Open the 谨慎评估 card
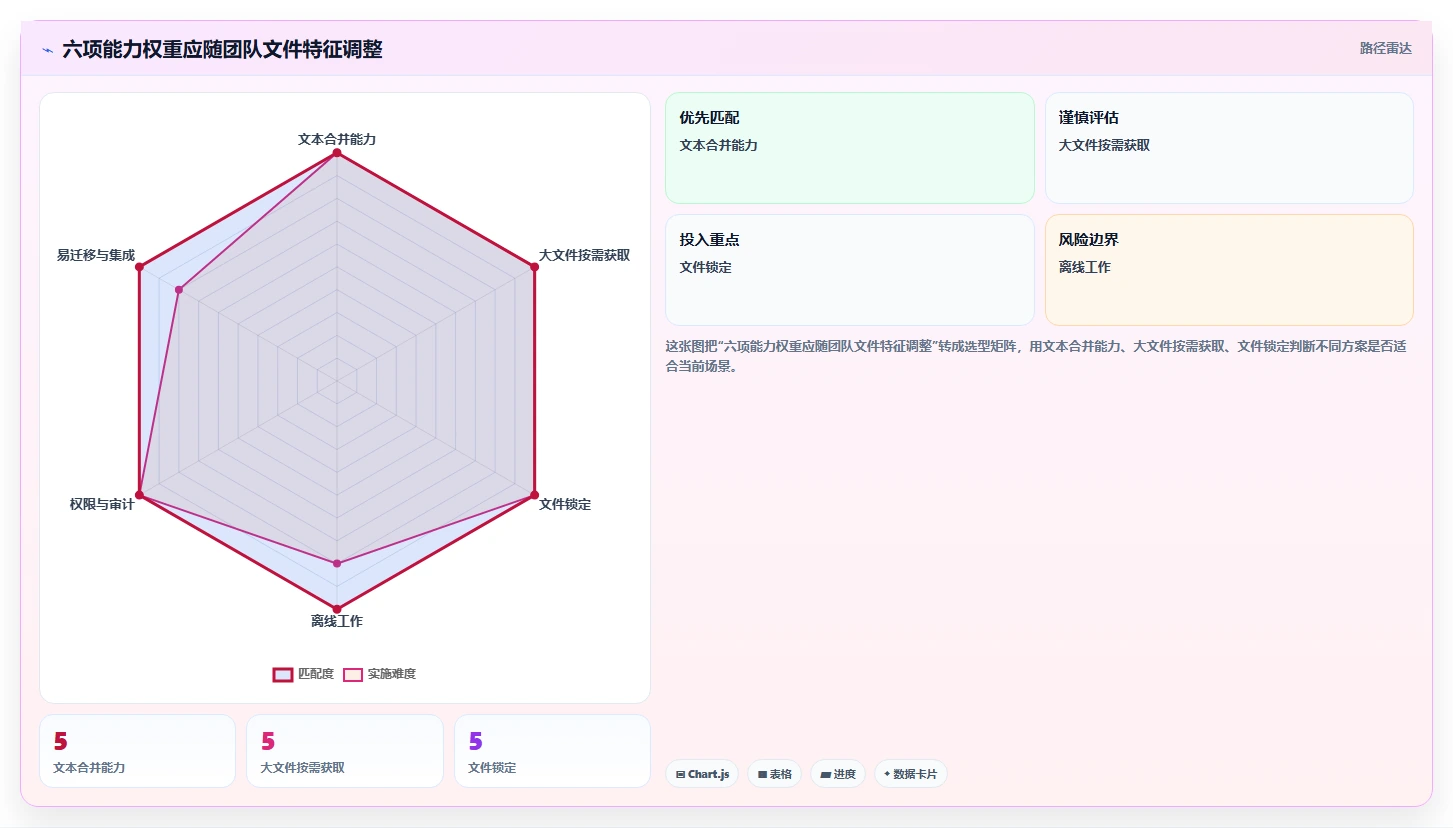1453x828 pixels. (x=1229, y=148)
